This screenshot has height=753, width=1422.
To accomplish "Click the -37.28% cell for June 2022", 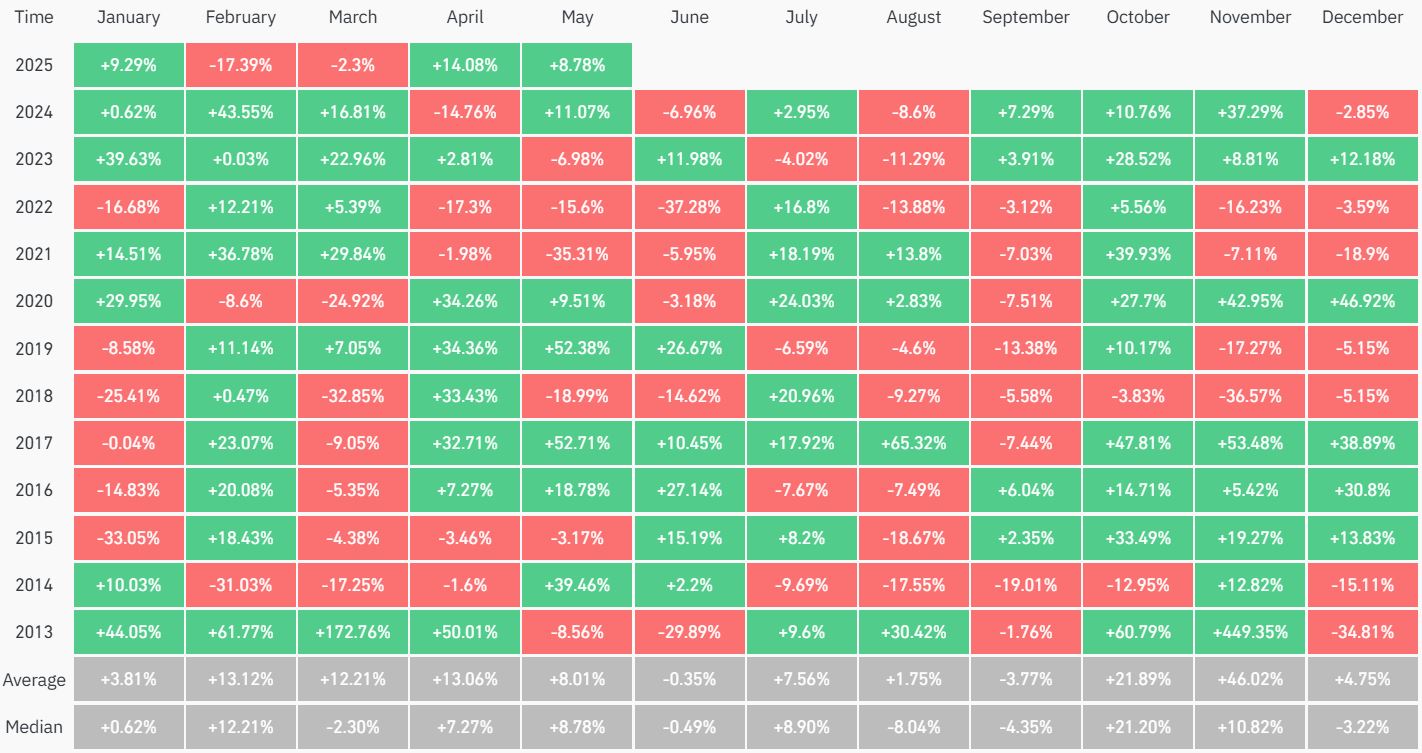I will click(x=689, y=207).
